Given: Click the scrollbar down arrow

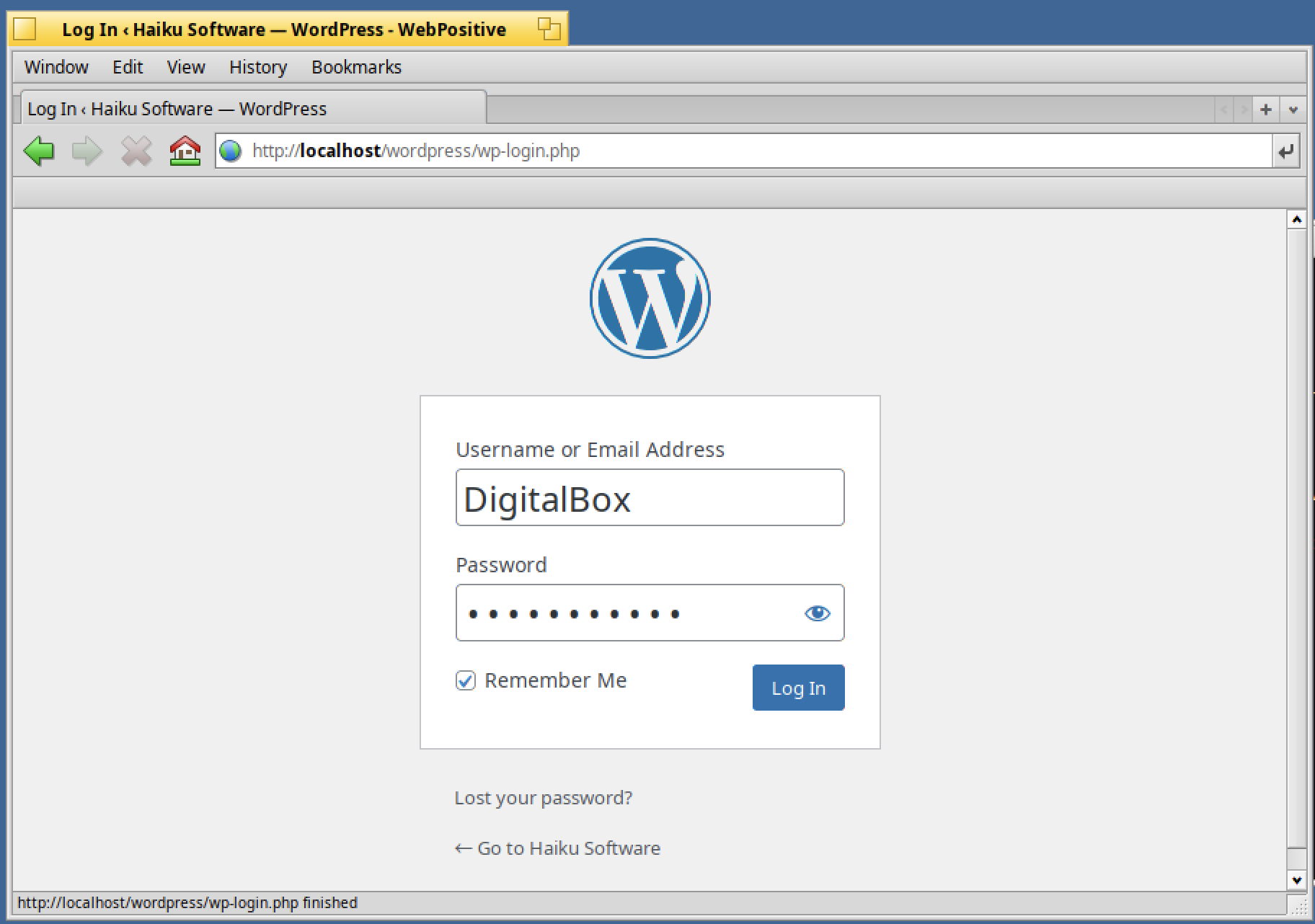Looking at the screenshot, I should tap(1296, 880).
